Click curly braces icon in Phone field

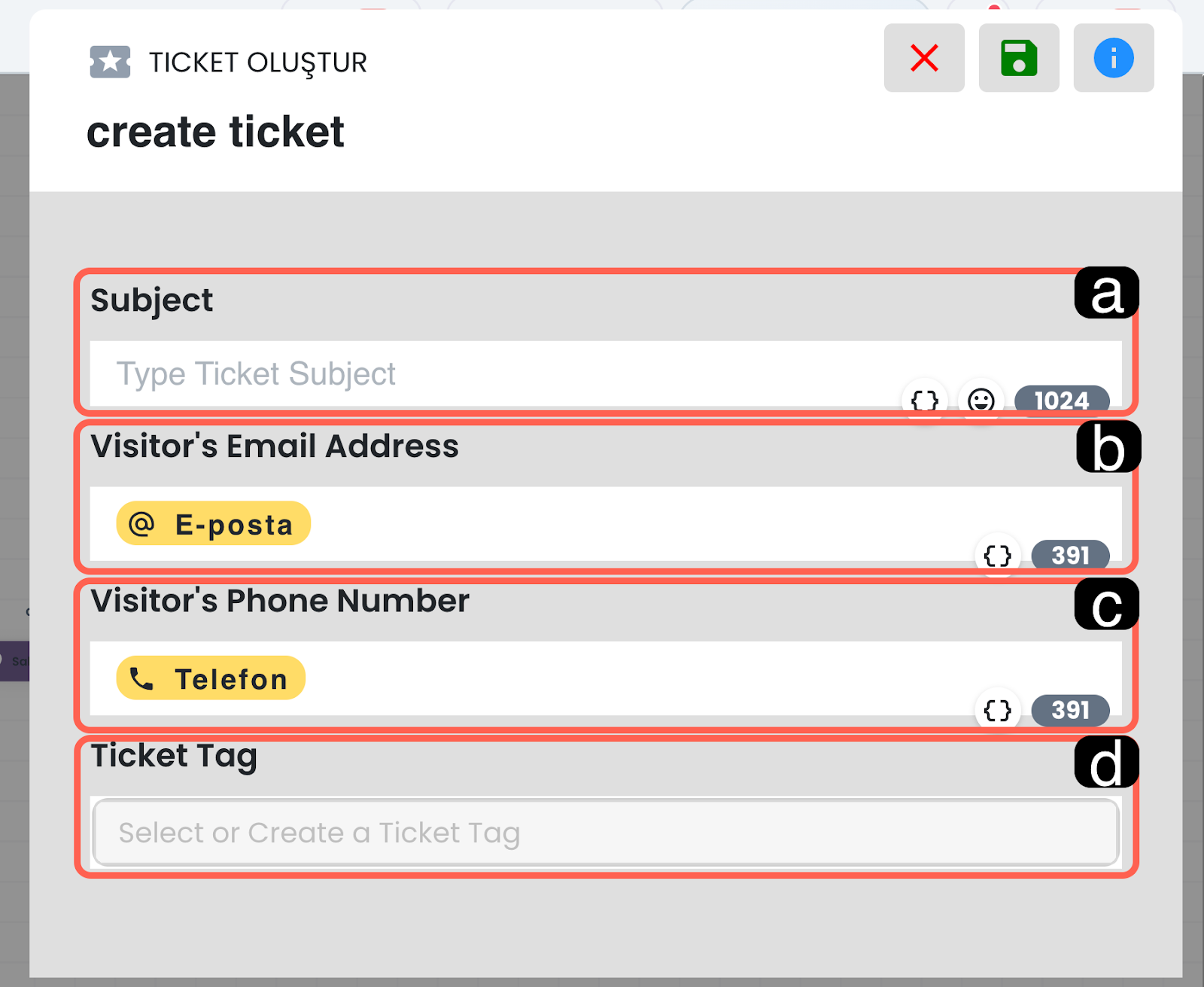pyautogui.click(x=998, y=710)
